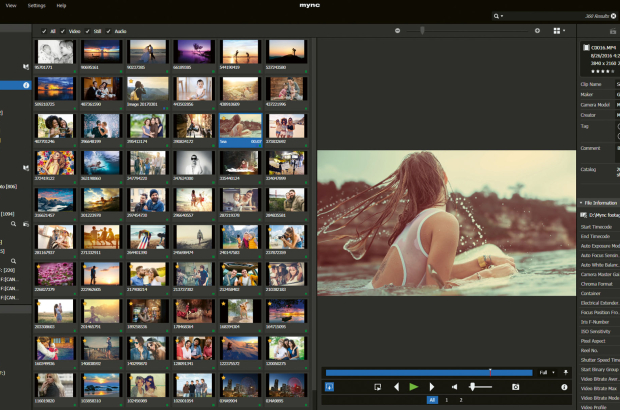Click the file path icon beside D:\Mync footage

[583, 215]
